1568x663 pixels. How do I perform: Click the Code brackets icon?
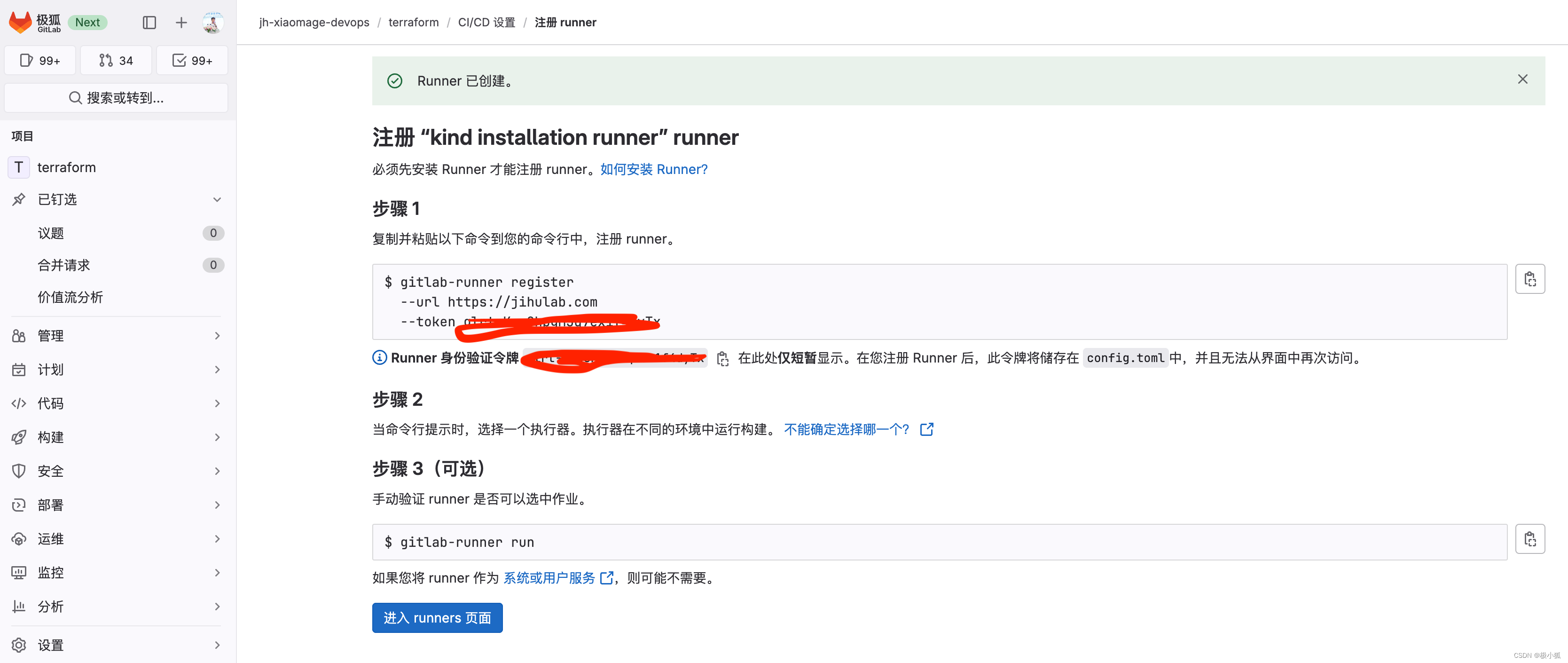tap(19, 403)
